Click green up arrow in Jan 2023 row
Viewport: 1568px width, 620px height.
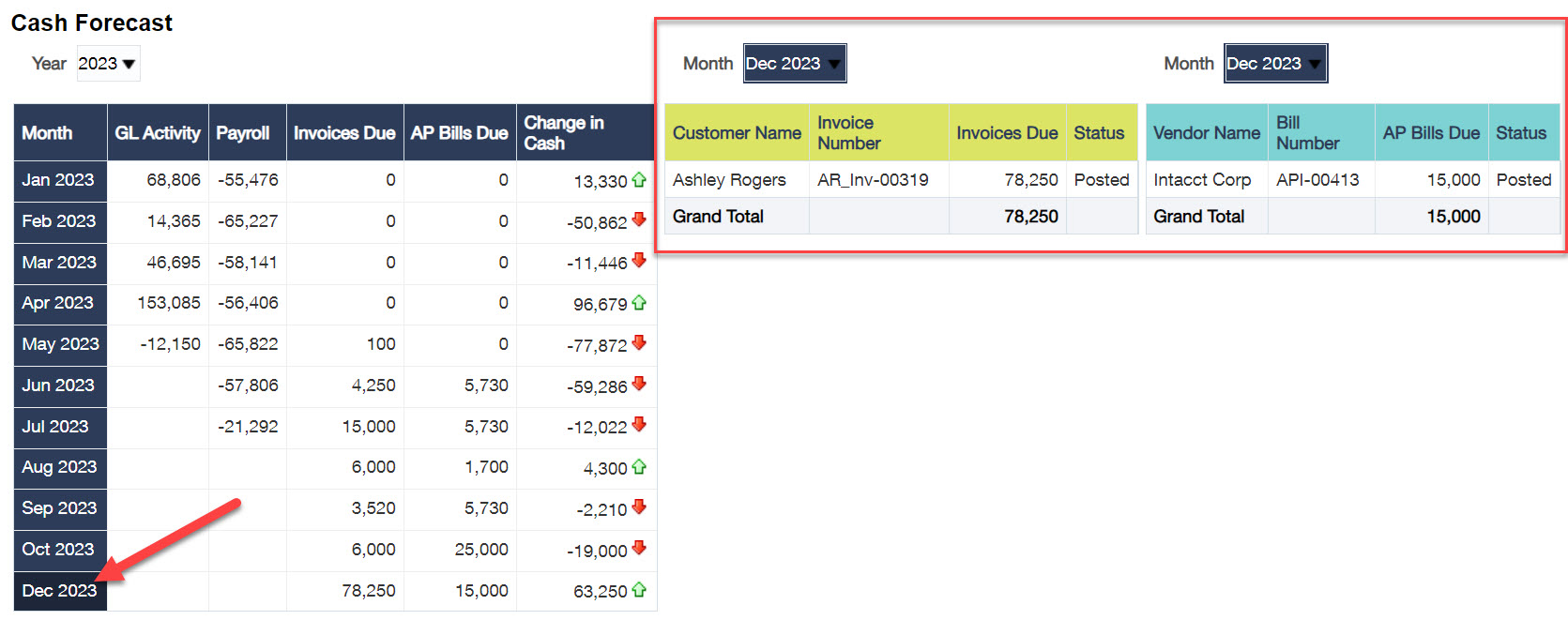click(x=639, y=179)
